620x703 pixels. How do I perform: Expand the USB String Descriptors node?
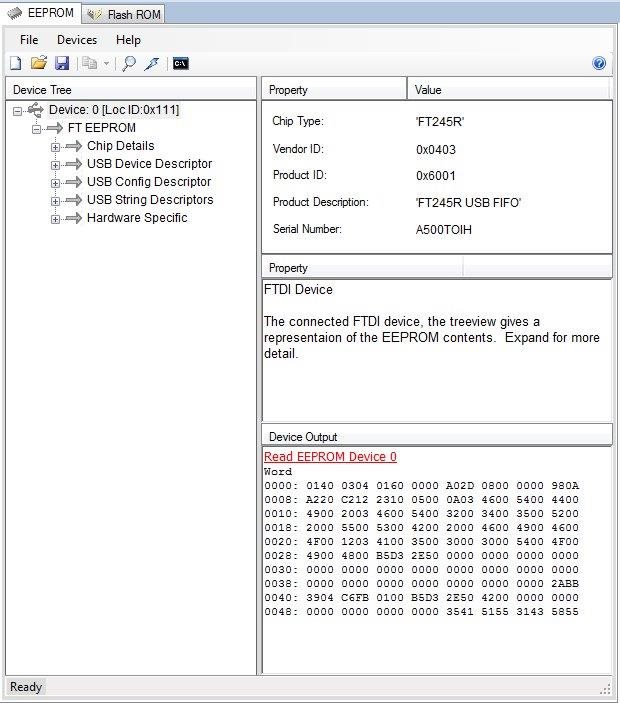[55, 201]
